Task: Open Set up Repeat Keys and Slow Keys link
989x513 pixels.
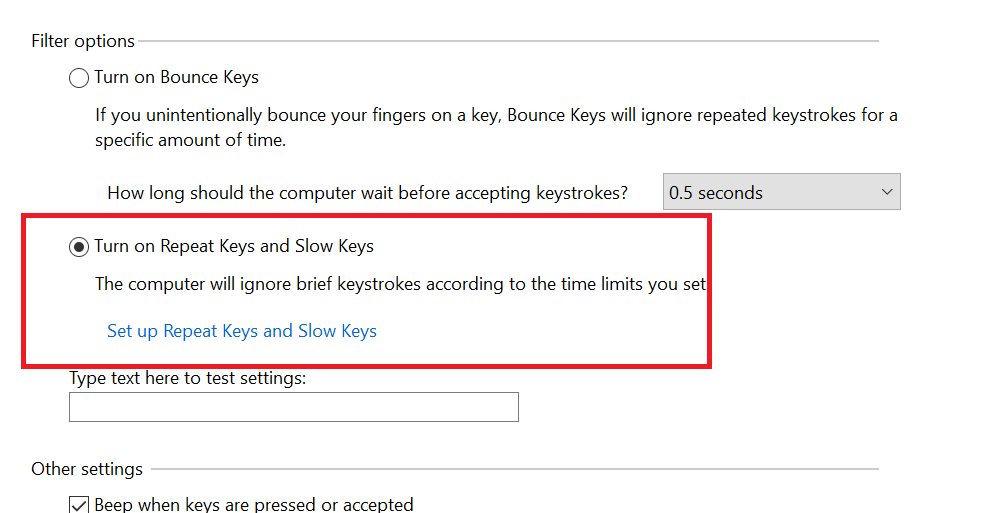Action: (x=242, y=331)
